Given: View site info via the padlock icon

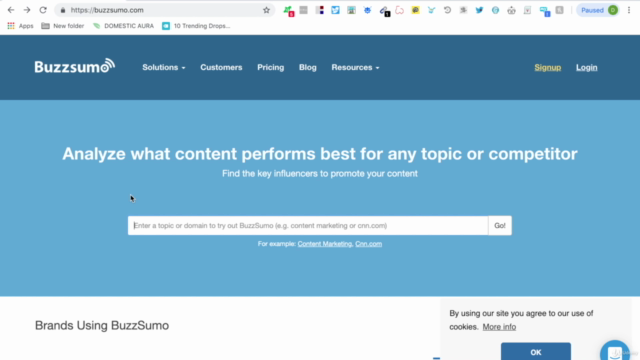Looking at the screenshot, I should (x=62, y=10).
